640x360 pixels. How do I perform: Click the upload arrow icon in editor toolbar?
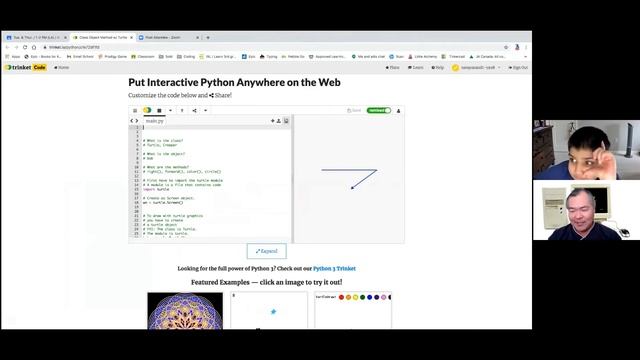click(x=182, y=111)
